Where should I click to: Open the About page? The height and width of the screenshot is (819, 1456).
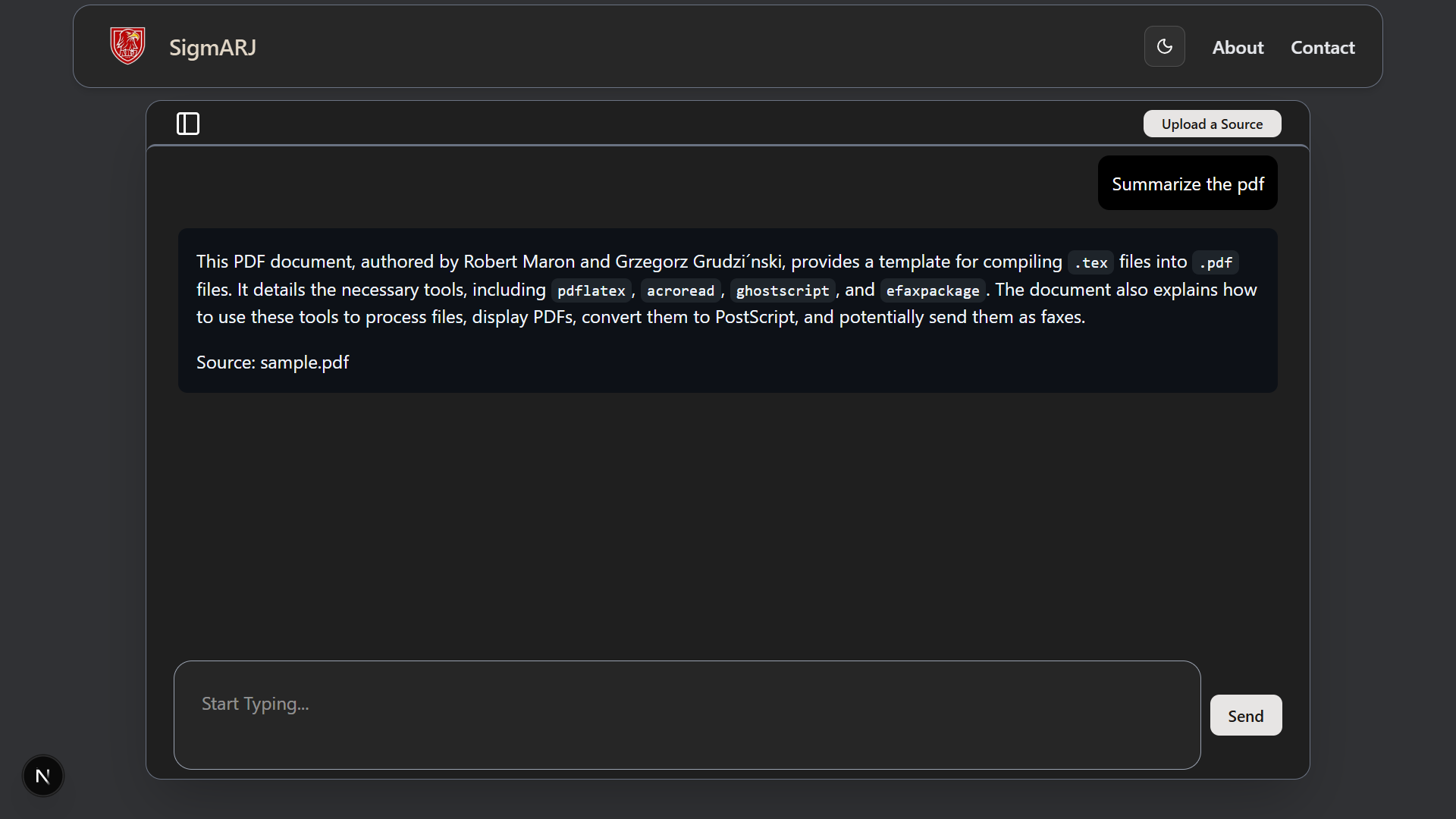[1238, 47]
